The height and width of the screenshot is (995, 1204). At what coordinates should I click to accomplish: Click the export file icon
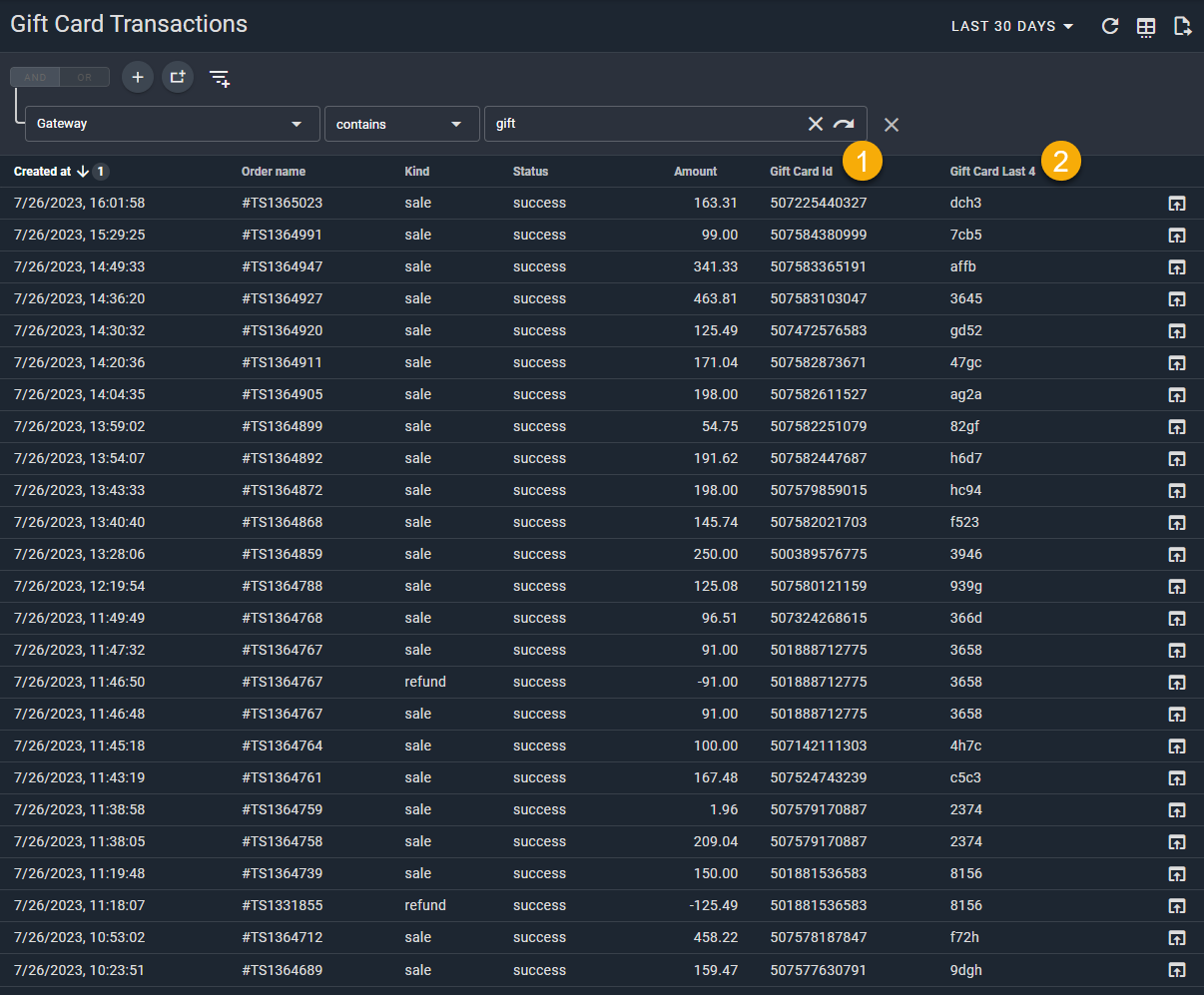coord(1182,27)
